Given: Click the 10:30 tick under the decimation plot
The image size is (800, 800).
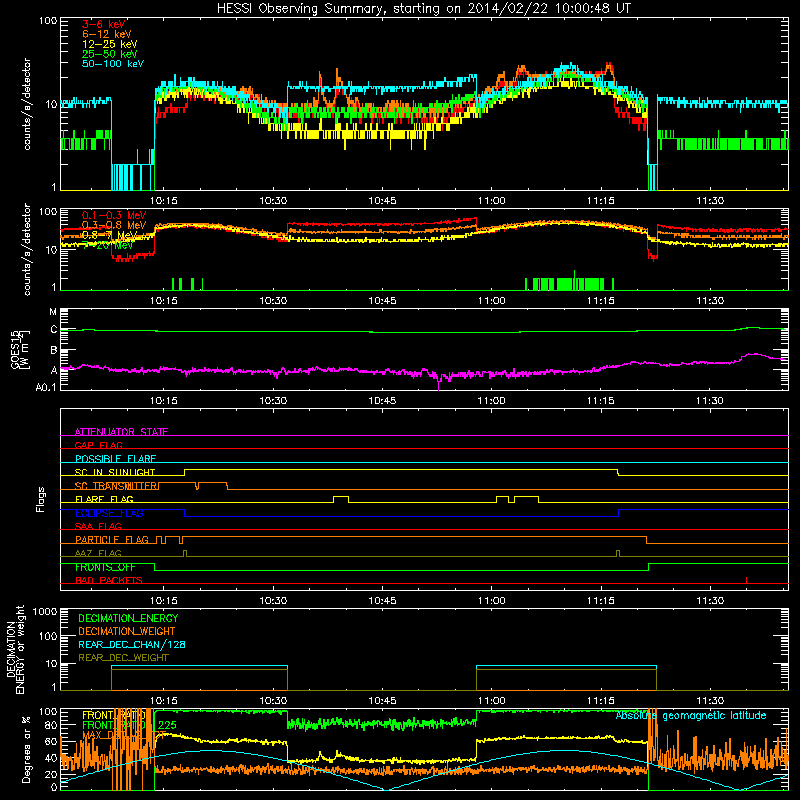Looking at the screenshot, I should [273, 700].
